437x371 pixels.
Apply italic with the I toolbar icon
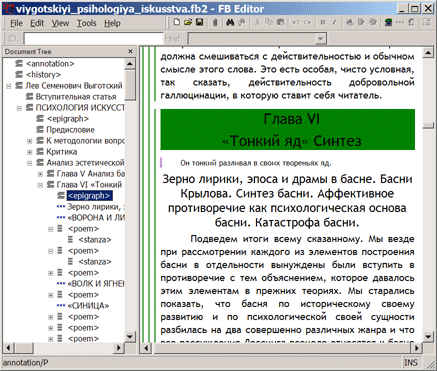coord(334,22)
